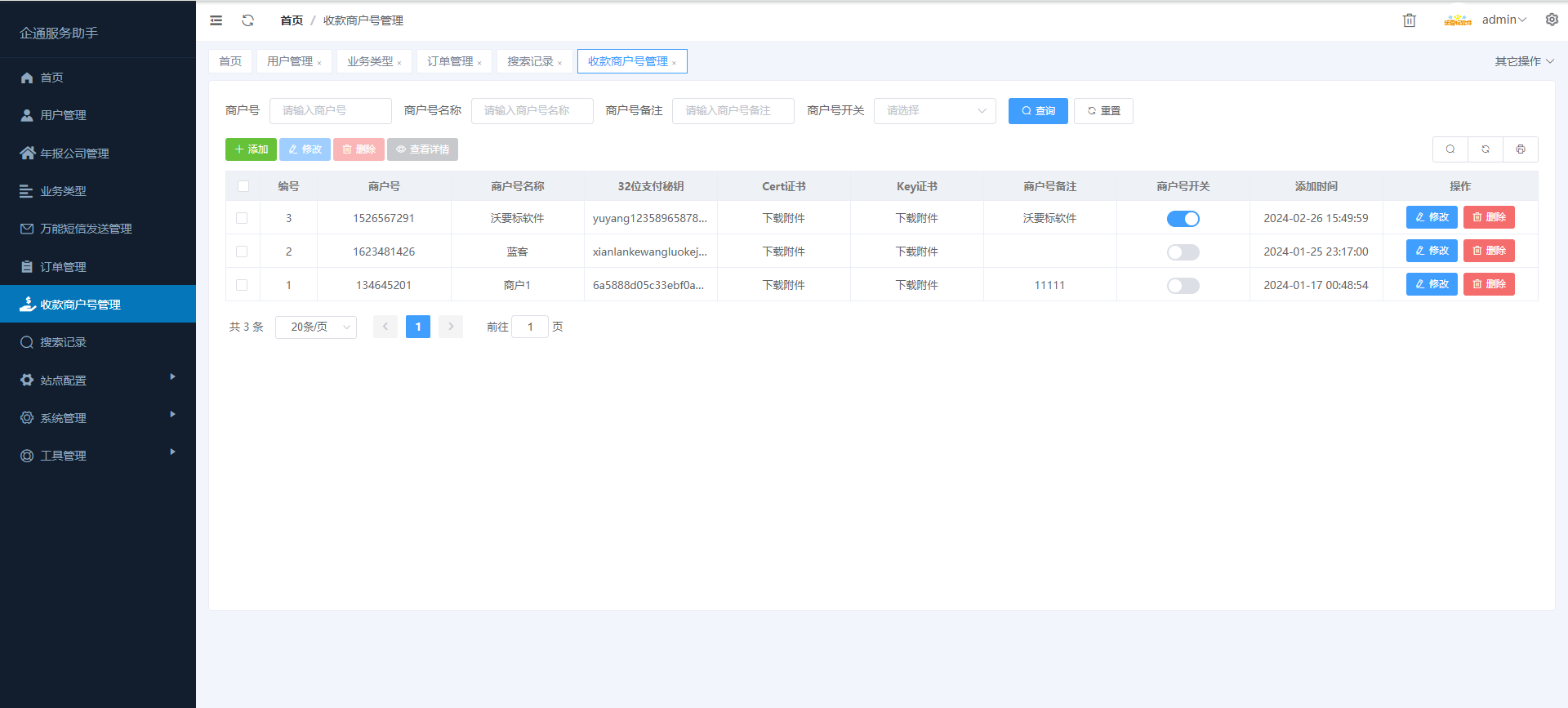The height and width of the screenshot is (708, 1568).
Task: Open 业务类型 in the sidebar
Action: click(98, 191)
